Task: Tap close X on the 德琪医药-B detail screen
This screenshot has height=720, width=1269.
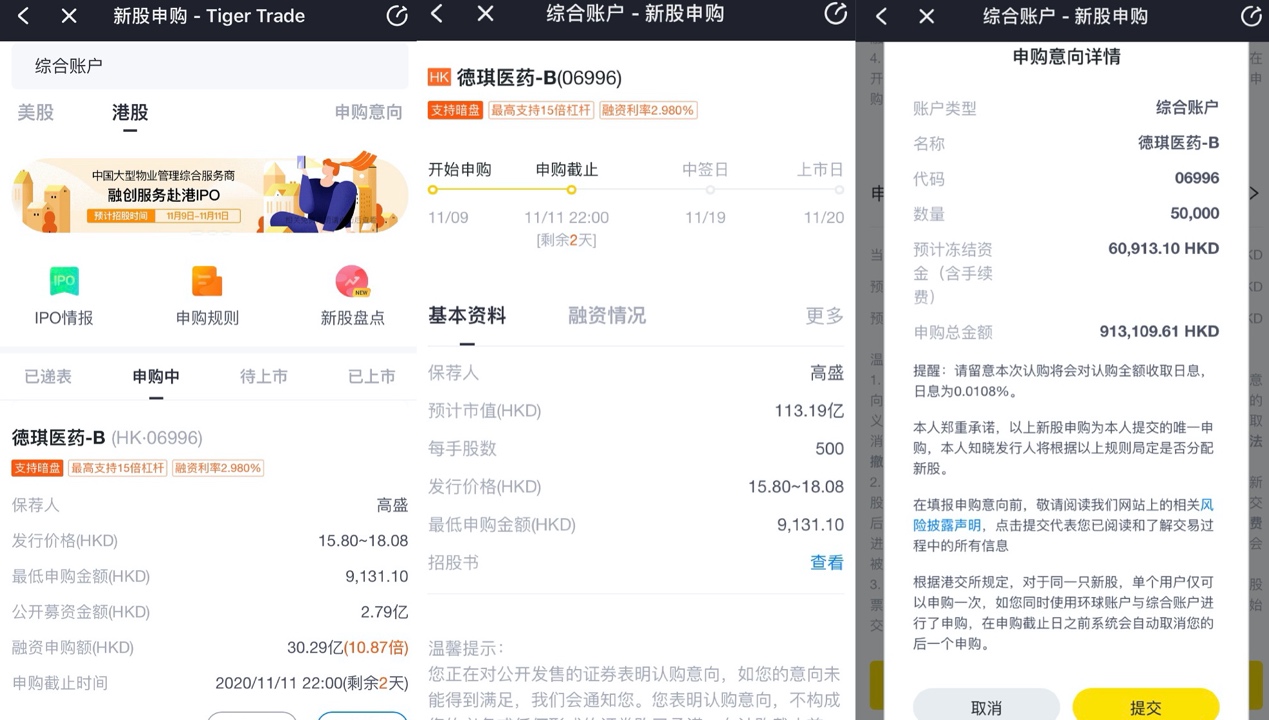Action: coord(485,13)
